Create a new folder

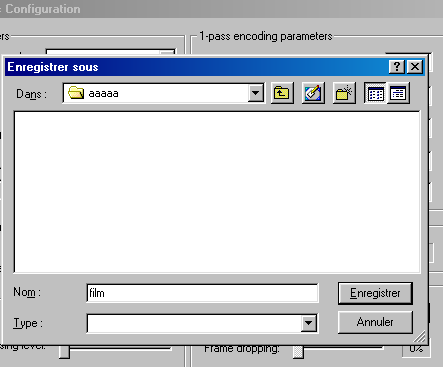(x=344, y=93)
